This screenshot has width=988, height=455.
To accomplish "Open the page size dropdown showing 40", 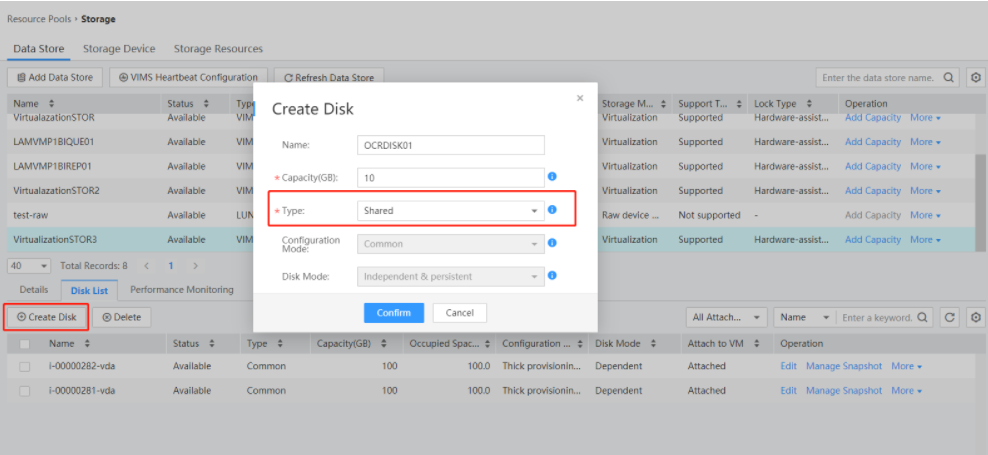I will click(x=30, y=266).
